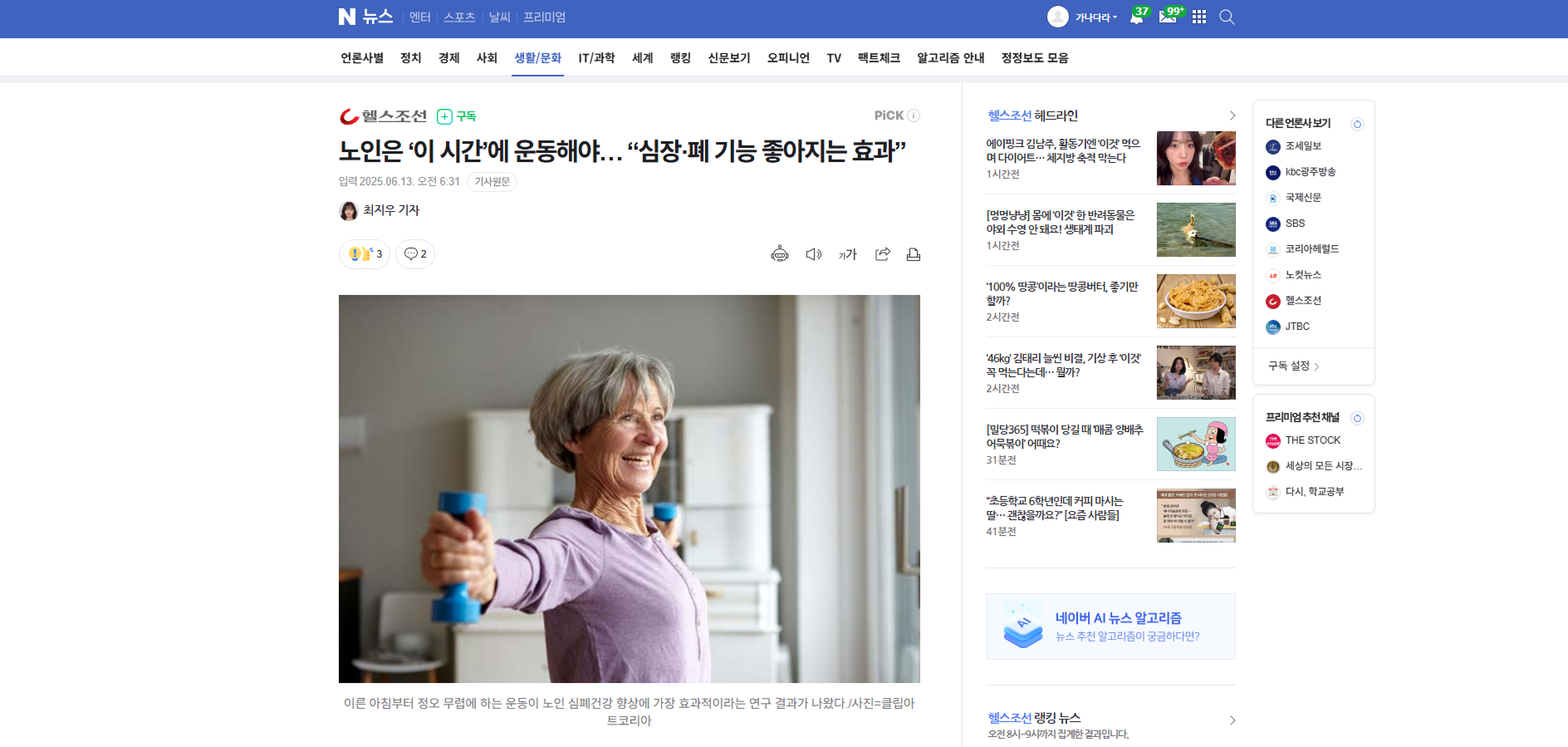
Task: Open the peanut butter article thumbnail
Action: pyautogui.click(x=1196, y=301)
